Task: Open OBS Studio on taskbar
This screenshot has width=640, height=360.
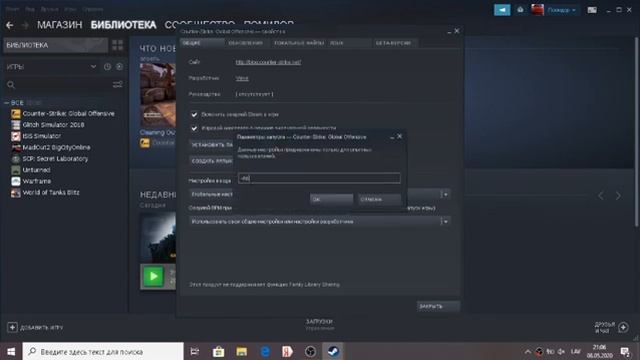Action: [x=310, y=351]
